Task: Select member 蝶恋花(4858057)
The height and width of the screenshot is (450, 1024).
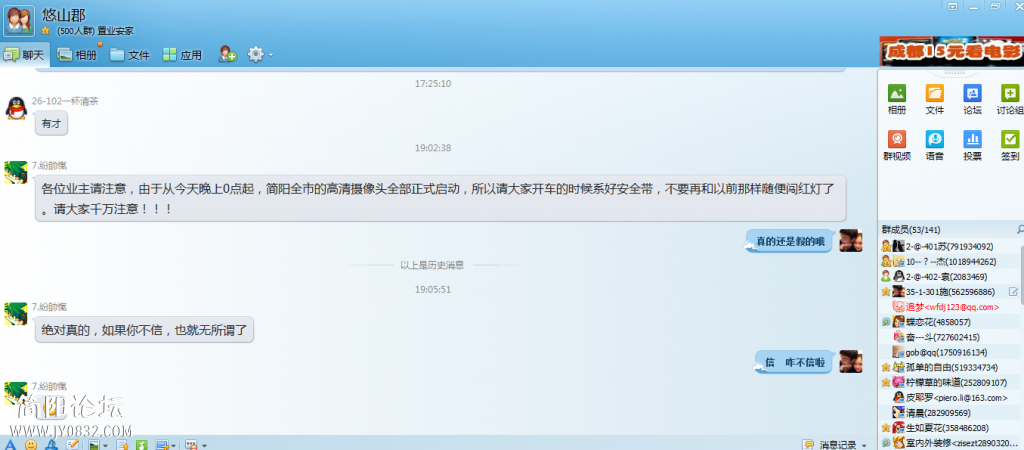Action: [x=949, y=322]
